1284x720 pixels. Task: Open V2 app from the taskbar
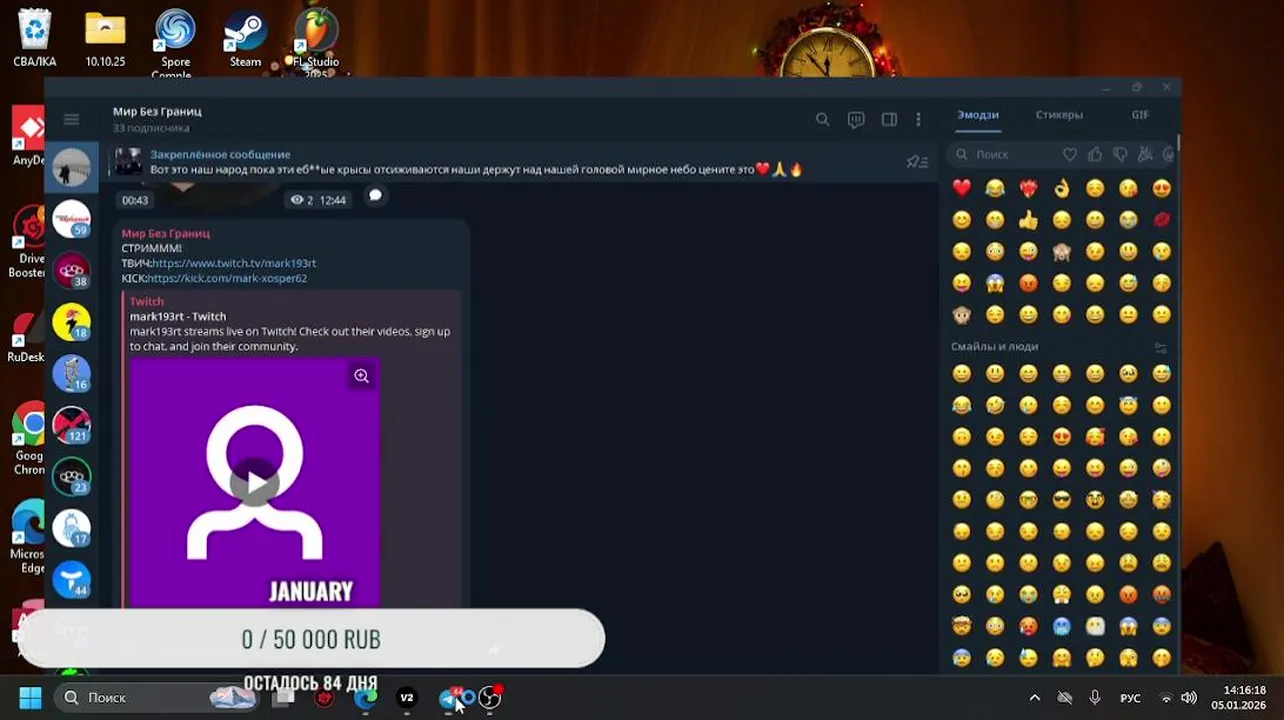(x=406, y=698)
